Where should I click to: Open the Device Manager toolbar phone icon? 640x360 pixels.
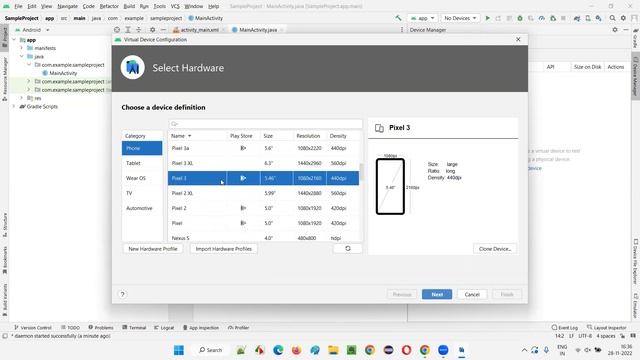click(x=588, y=18)
